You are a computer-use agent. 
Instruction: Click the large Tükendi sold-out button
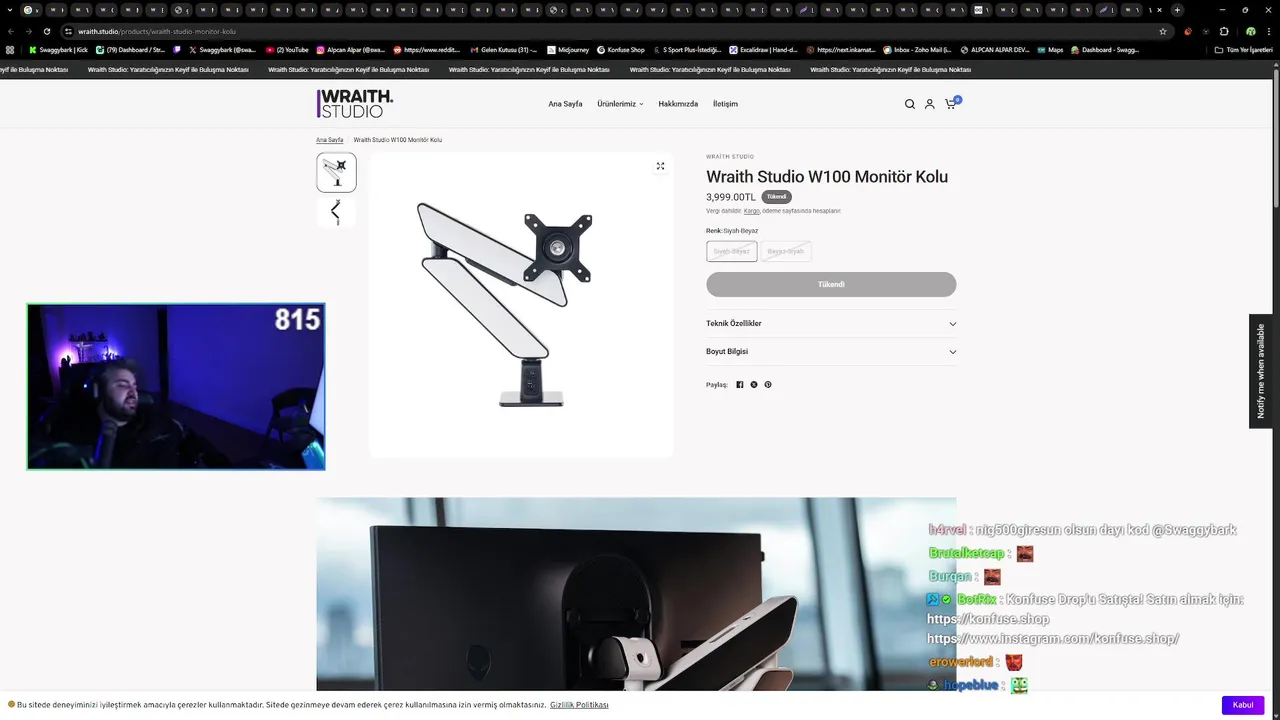point(831,284)
